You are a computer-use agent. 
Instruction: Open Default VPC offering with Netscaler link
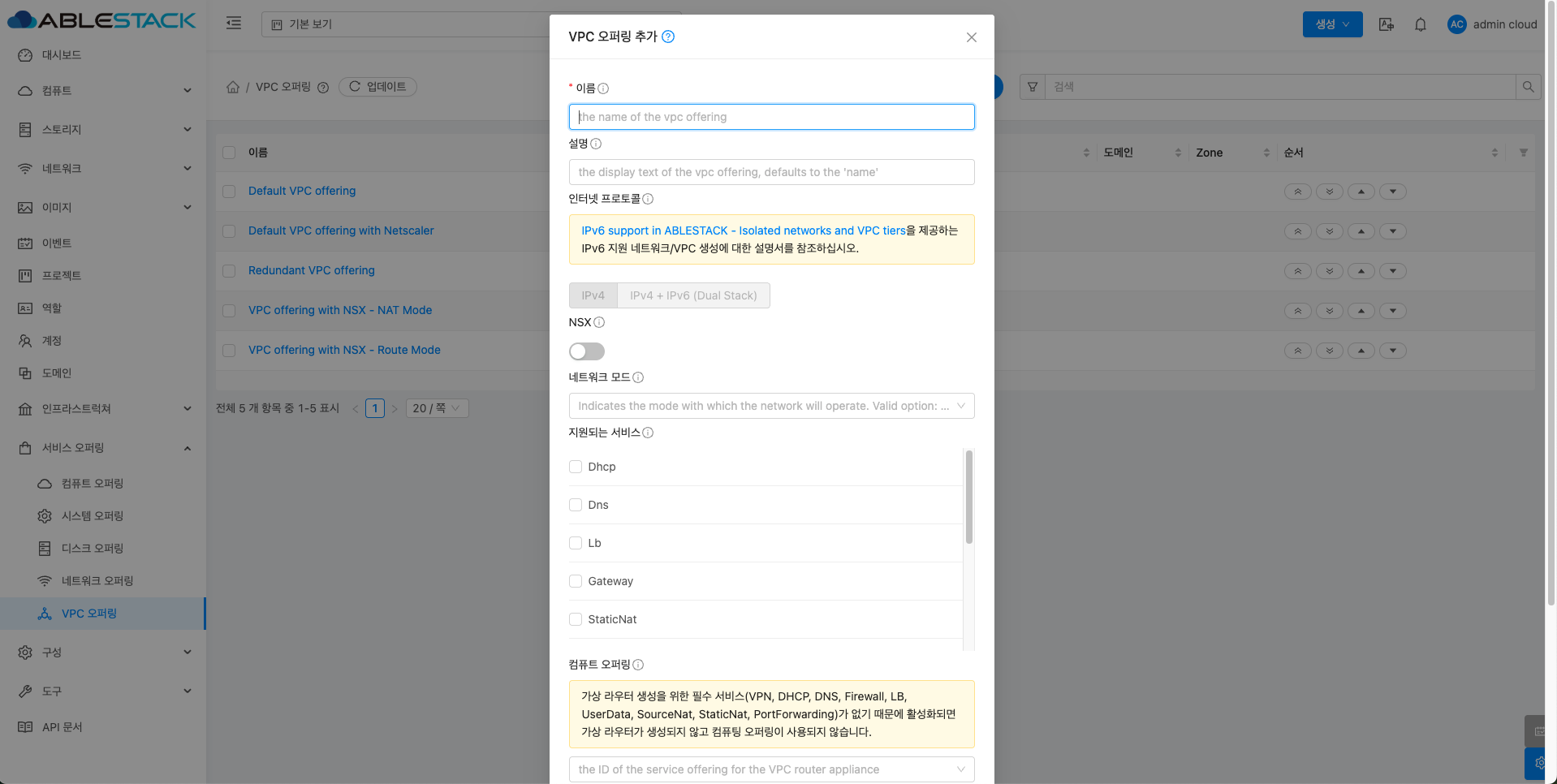tap(341, 231)
